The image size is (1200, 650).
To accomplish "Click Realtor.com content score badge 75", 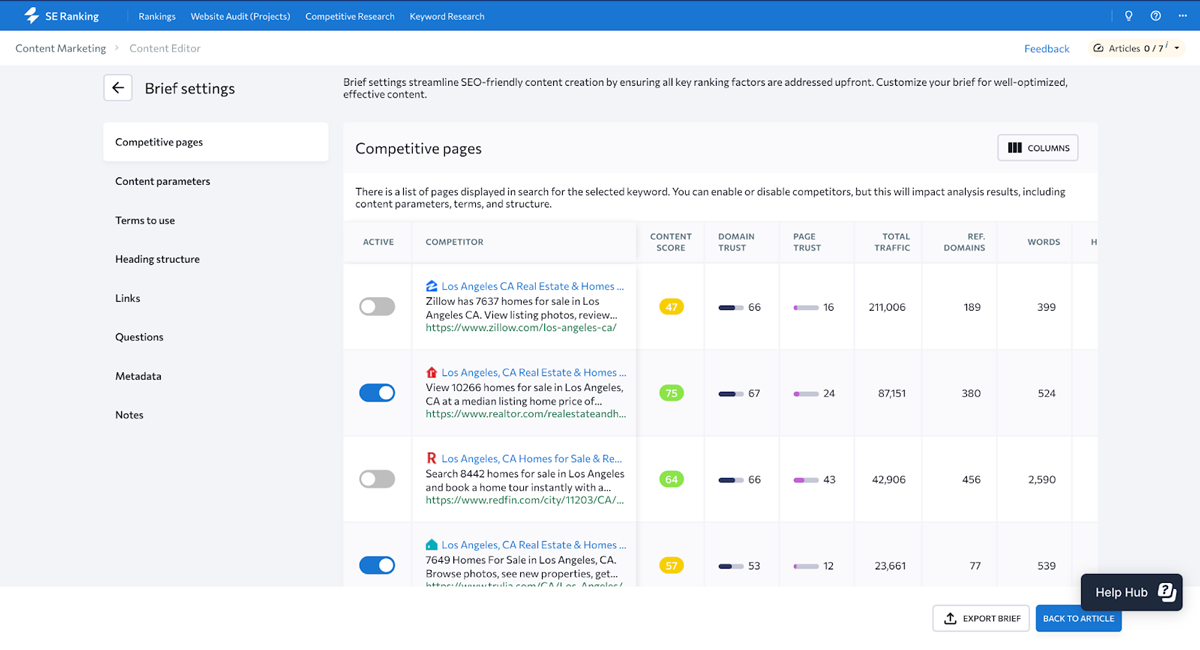I will pyautogui.click(x=671, y=393).
